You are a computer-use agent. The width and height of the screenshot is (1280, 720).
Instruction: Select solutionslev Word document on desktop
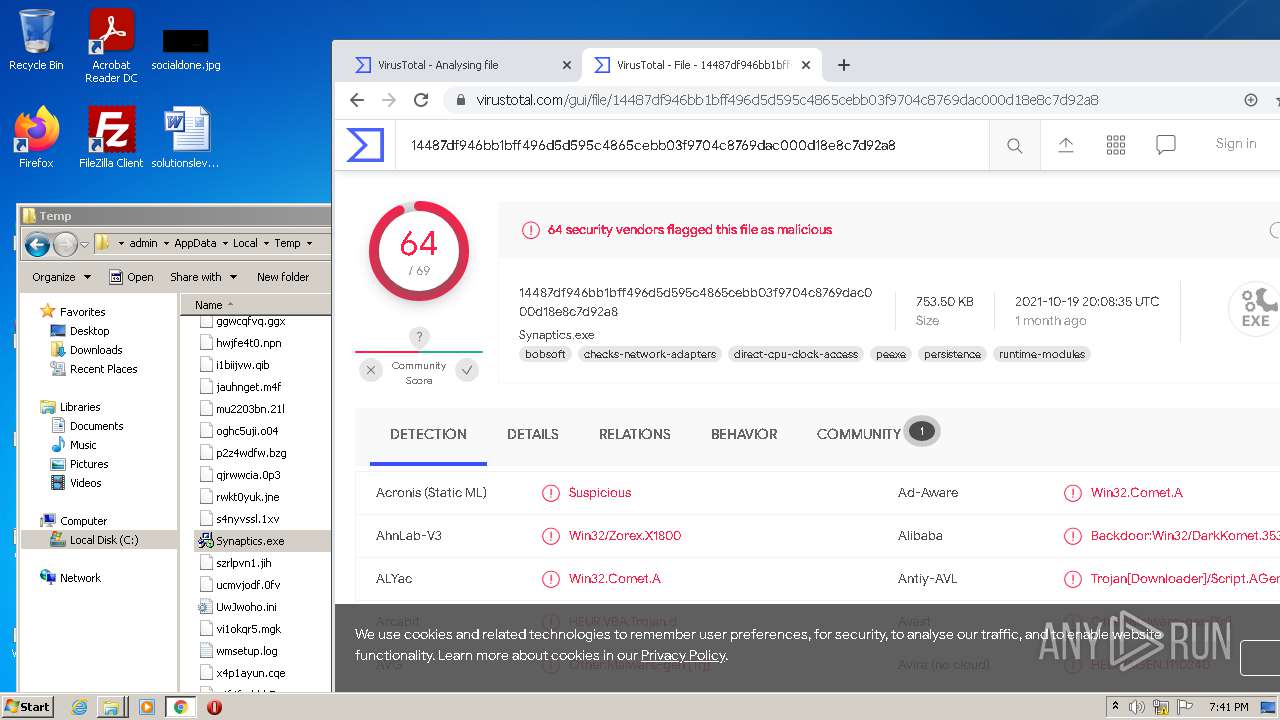pos(186,138)
